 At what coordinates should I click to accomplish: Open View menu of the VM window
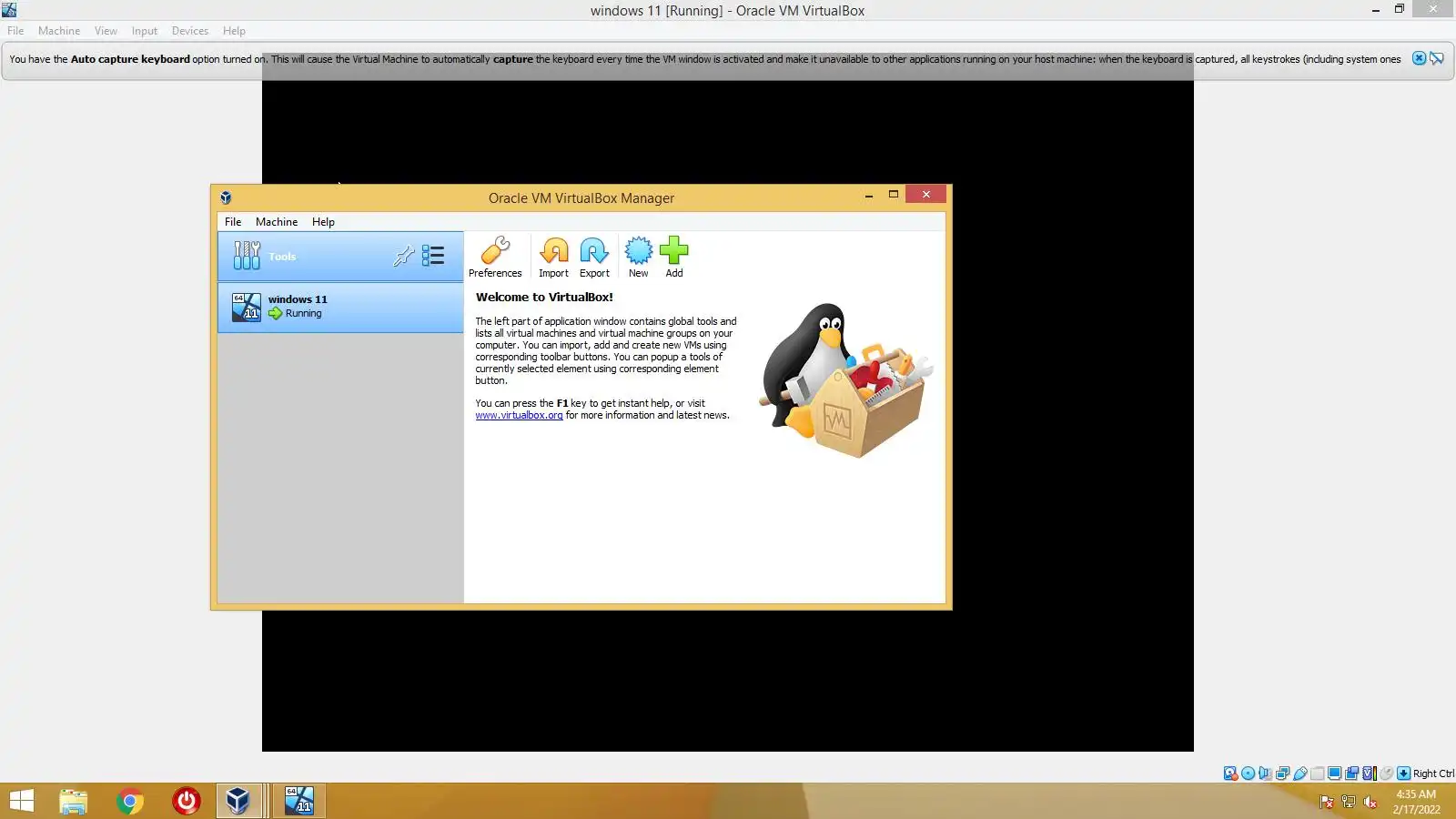tap(106, 31)
